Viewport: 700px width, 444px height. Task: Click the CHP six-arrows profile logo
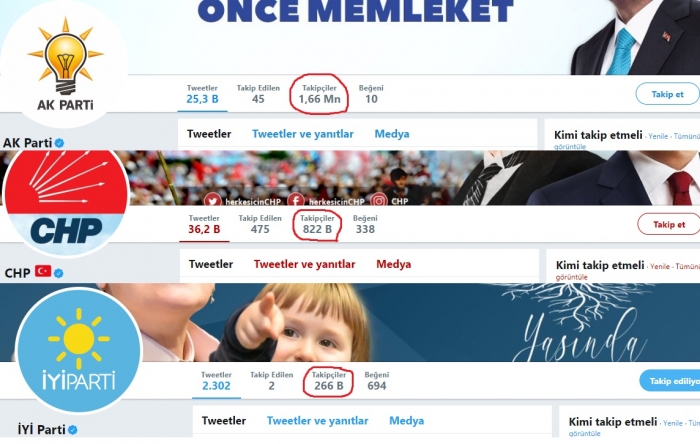[66, 203]
